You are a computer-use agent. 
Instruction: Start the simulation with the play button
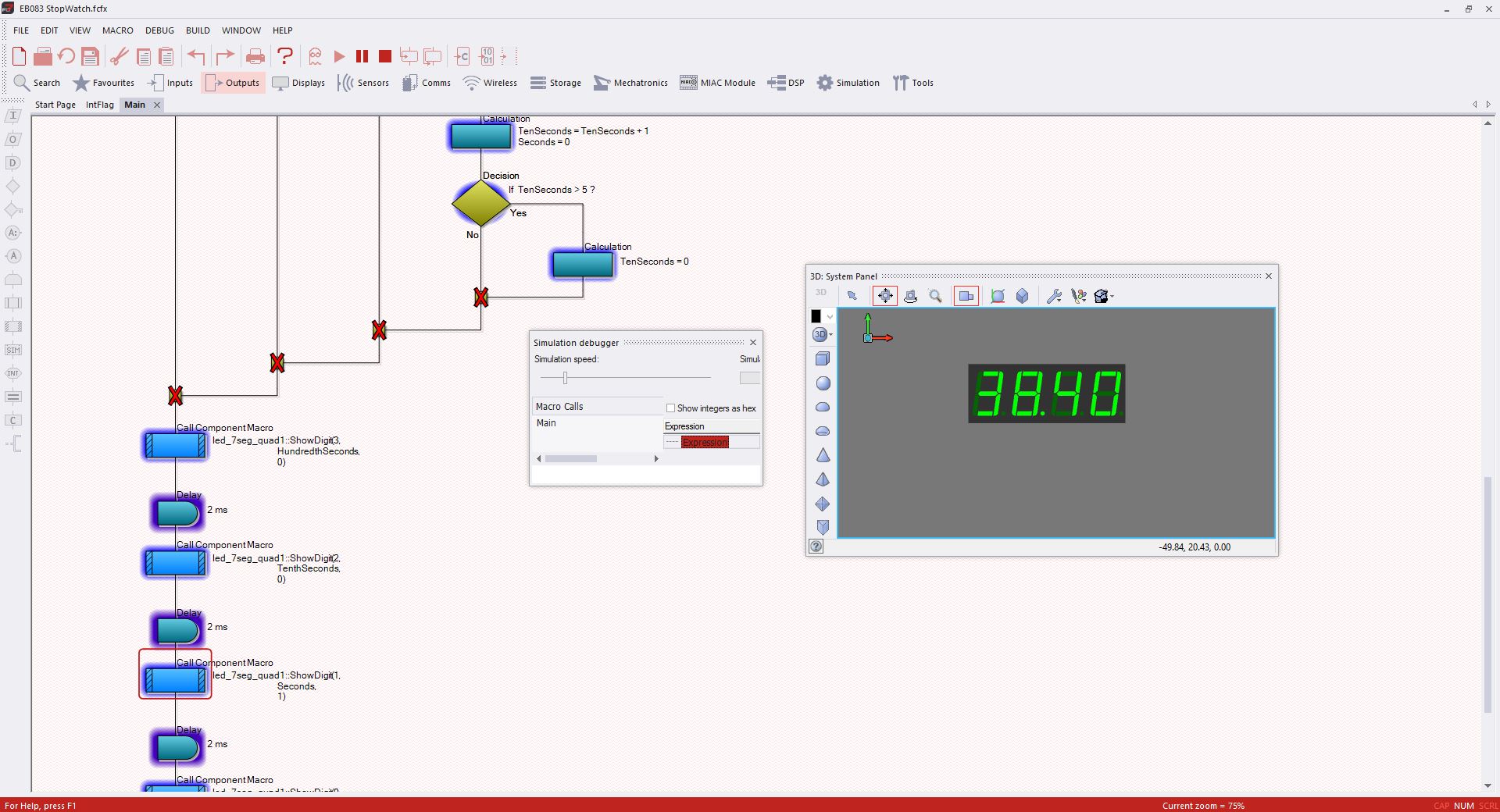[x=339, y=56]
